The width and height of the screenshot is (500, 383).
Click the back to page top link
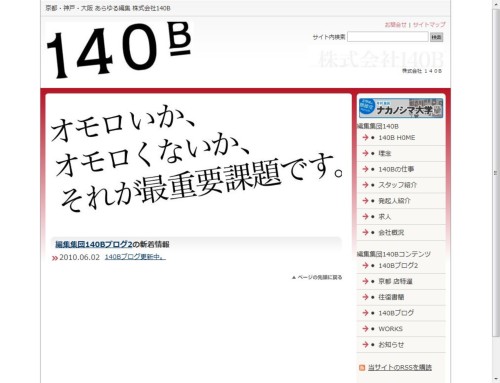[317, 277]
